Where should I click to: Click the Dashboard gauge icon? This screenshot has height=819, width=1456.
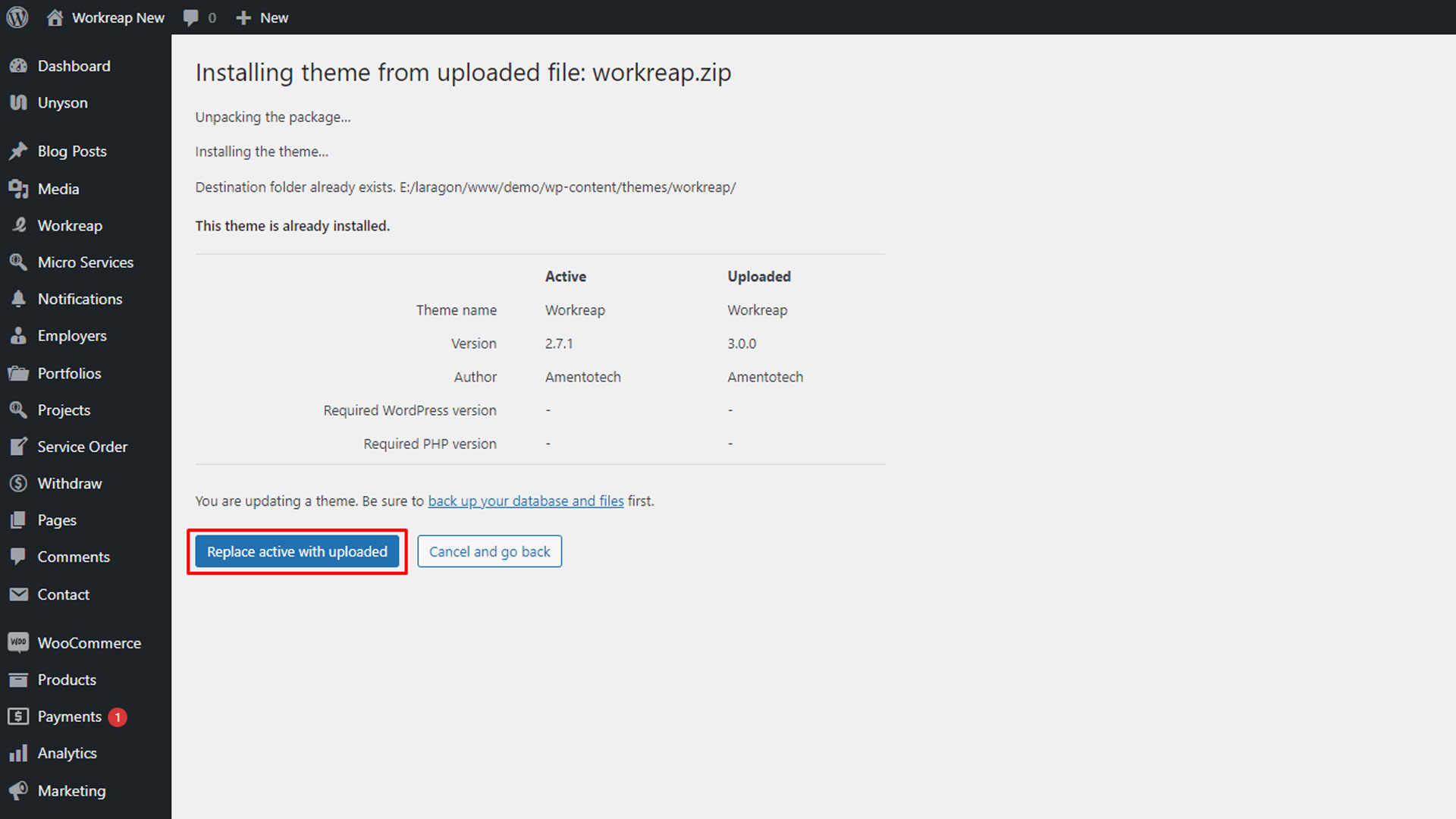[x=18, y=66]
